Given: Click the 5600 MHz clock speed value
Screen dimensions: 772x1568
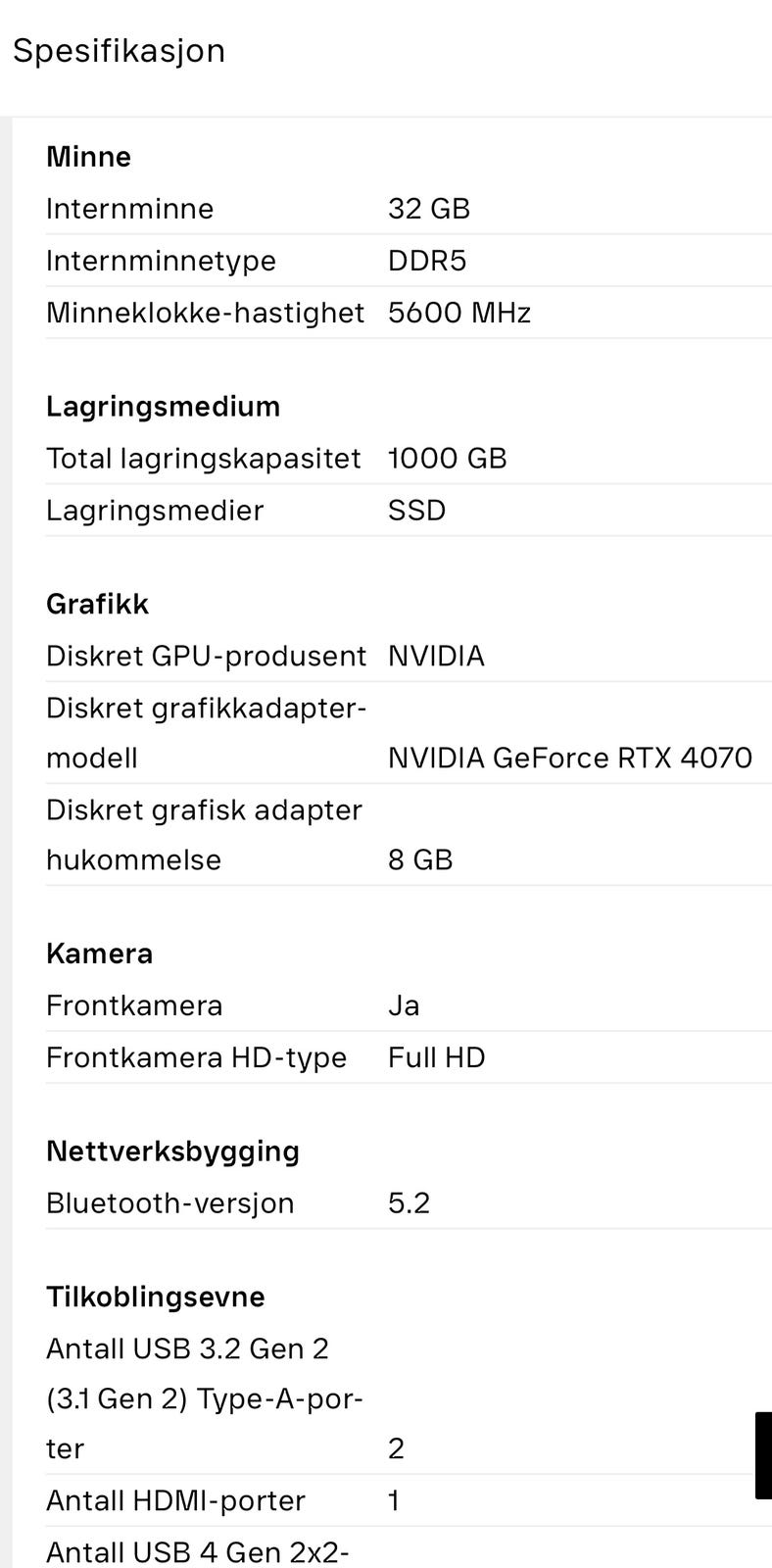Looking at the screenshot, I should click(458, 313).
